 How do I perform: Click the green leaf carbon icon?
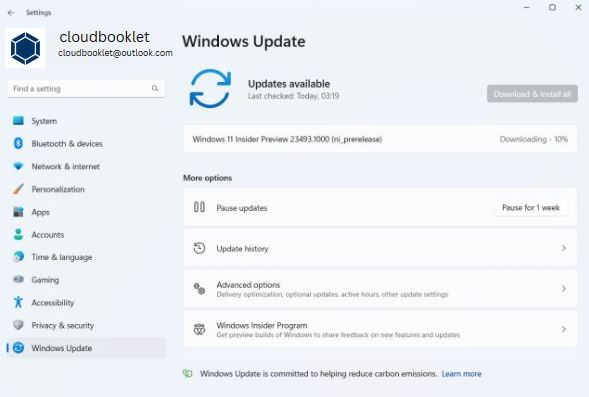click(x=187, y=374)
